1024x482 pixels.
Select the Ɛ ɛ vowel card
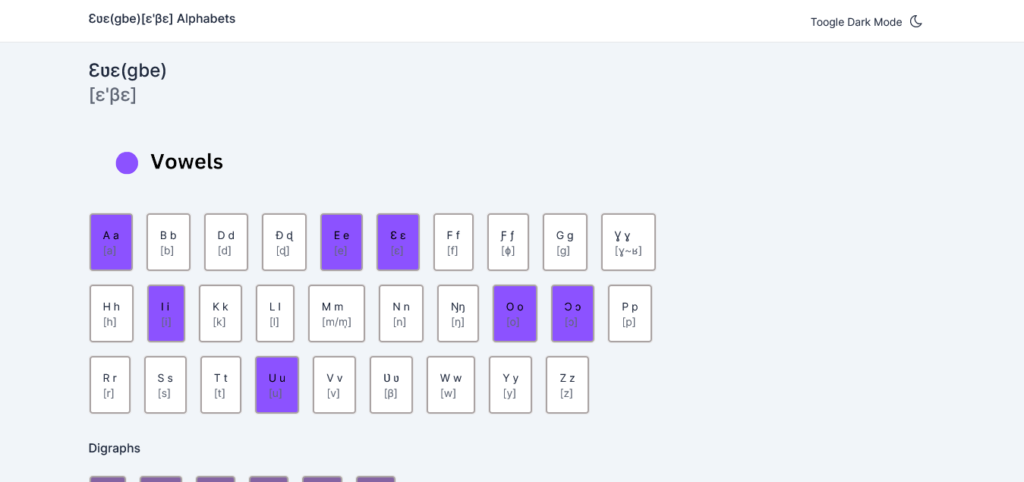(x=398, y=242)
